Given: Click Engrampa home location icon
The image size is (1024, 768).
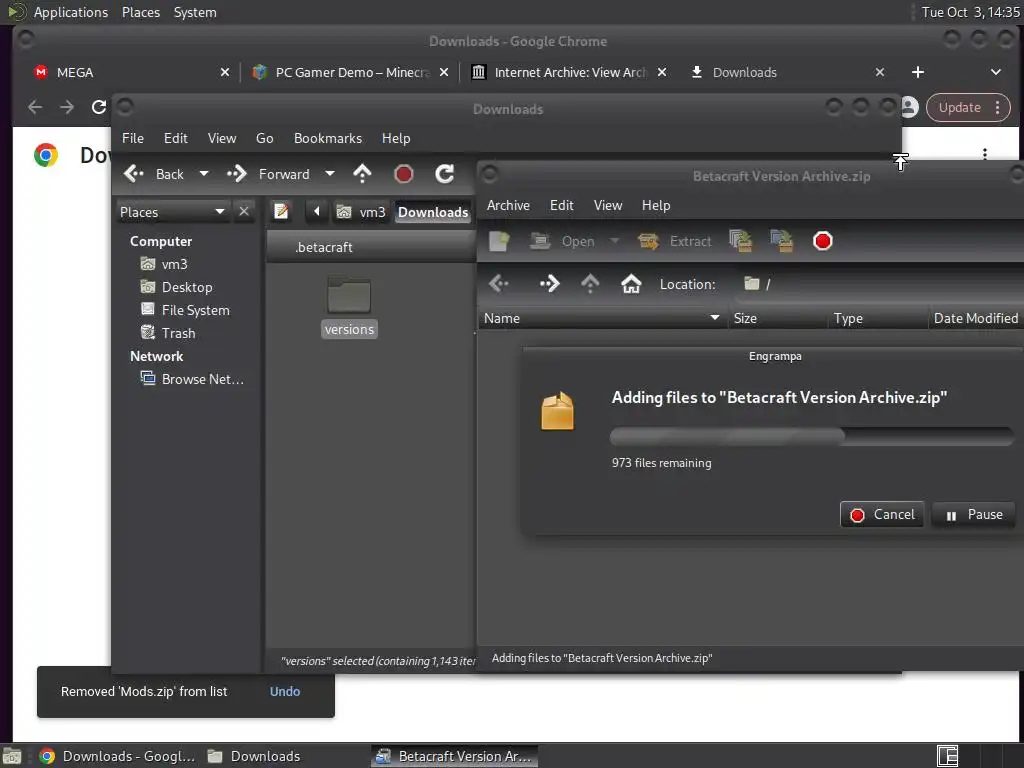Looking at the screenshot, I should pyautogui.click(x=631, y=283).
